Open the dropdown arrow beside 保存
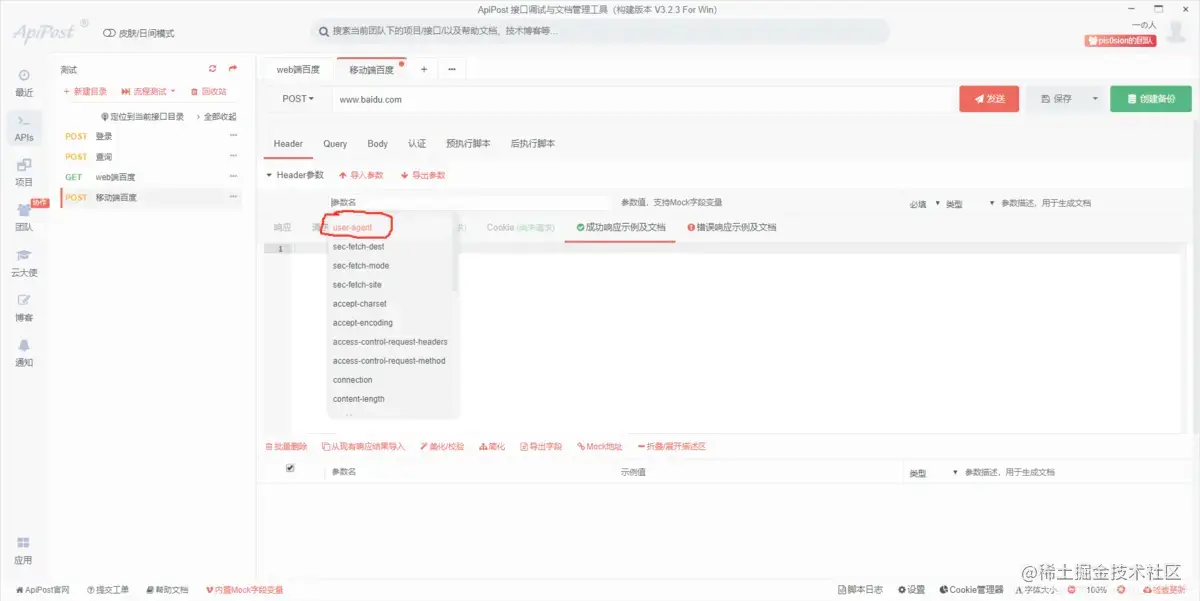Image resolution: width=1200 pixels, height=601 pixels. pyautogui.click(x=1095, y=99)
